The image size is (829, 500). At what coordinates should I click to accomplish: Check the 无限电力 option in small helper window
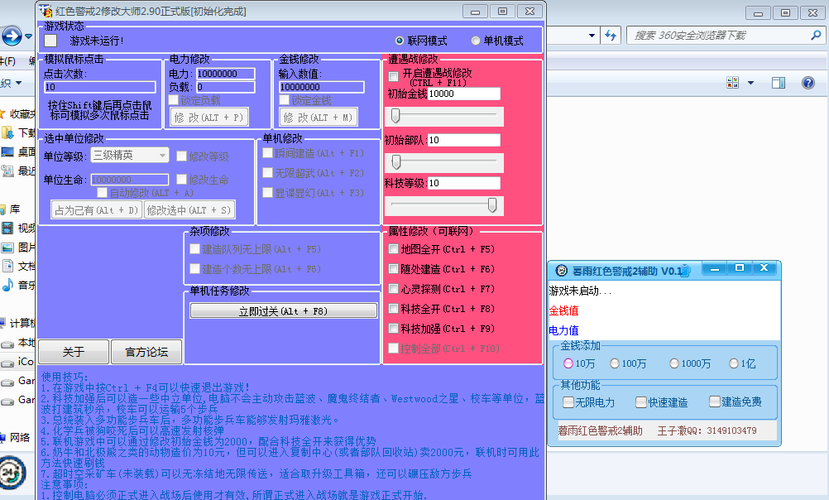[568, 402]
